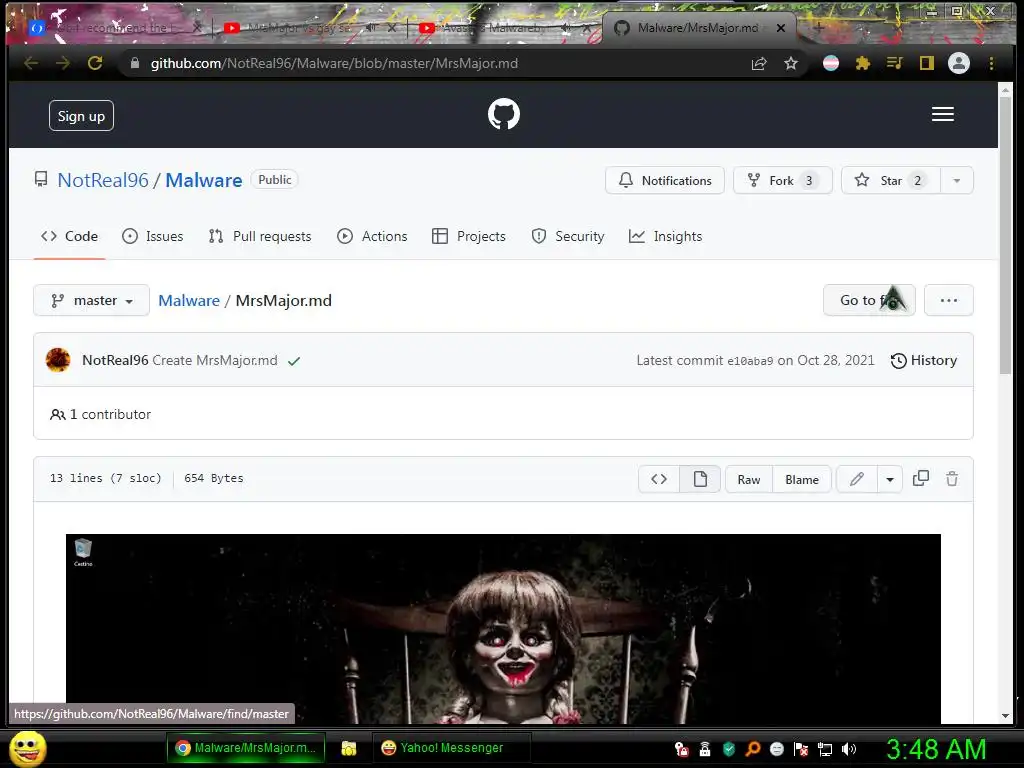Click the volume speaker tray icon

click(x=848, y=749)
